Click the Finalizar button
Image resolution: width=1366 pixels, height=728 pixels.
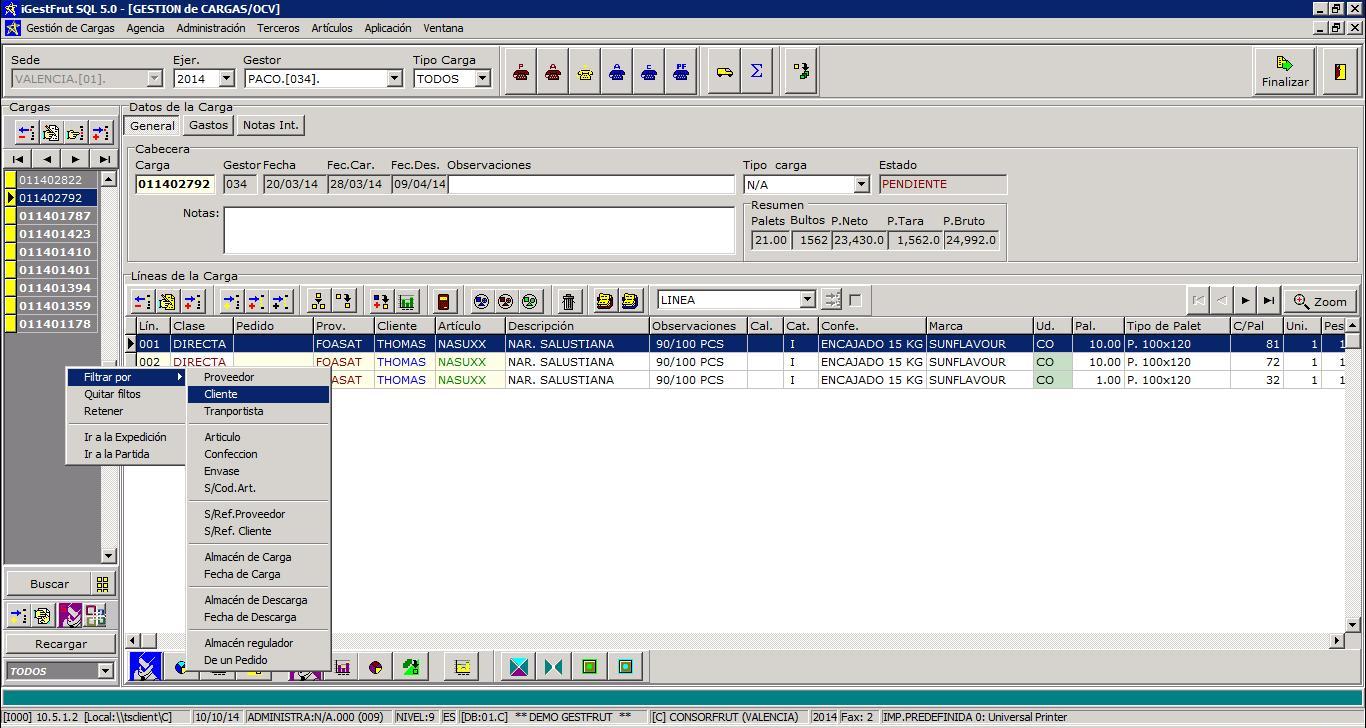1284,72
